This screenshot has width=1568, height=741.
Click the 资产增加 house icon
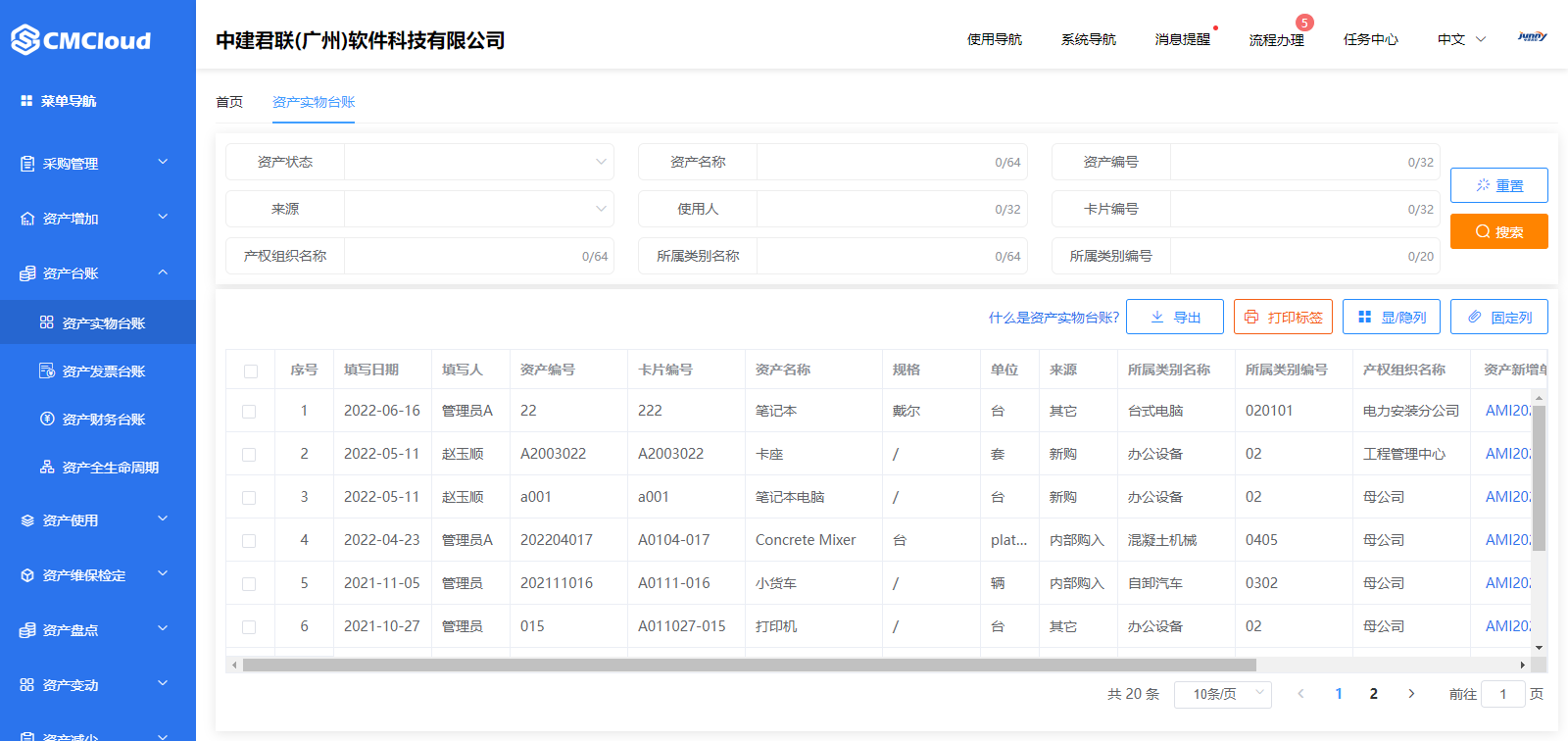[27, 219]
